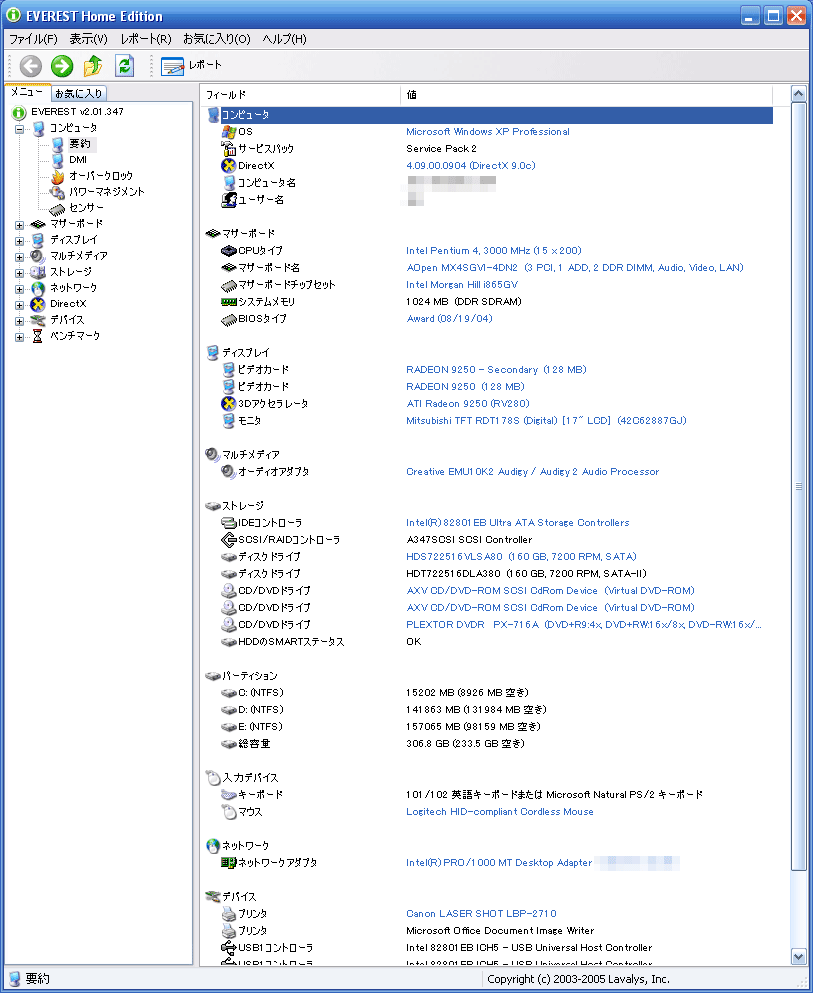Switch to the お気に入り tab
This screenshot has width=813, height=993.
coord(79,94)
